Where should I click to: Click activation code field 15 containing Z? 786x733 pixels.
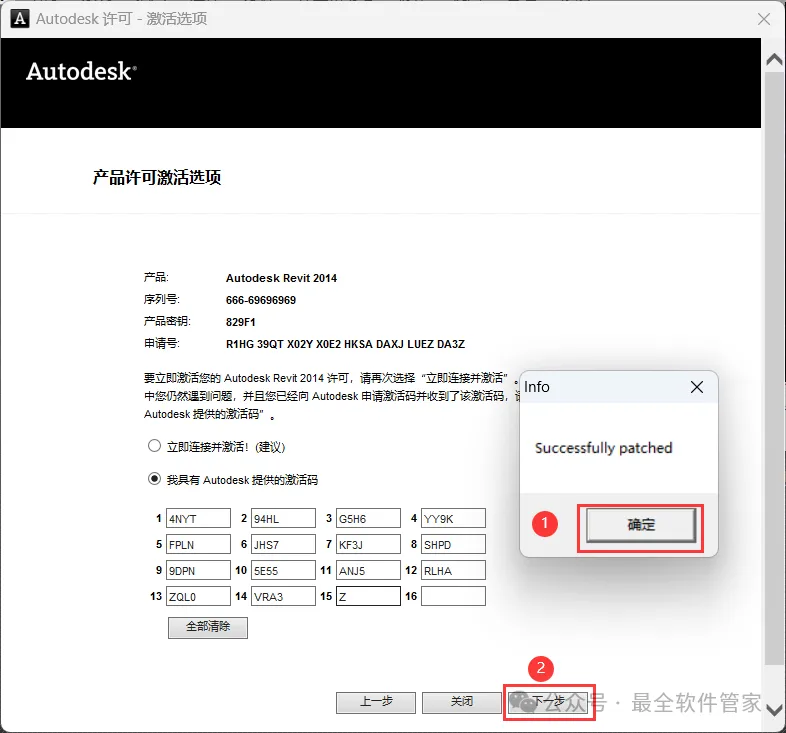click(368, 597)
